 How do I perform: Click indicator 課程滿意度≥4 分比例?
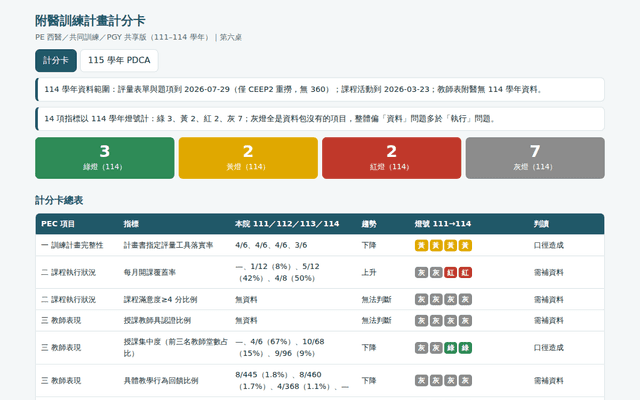pos(160,300)
